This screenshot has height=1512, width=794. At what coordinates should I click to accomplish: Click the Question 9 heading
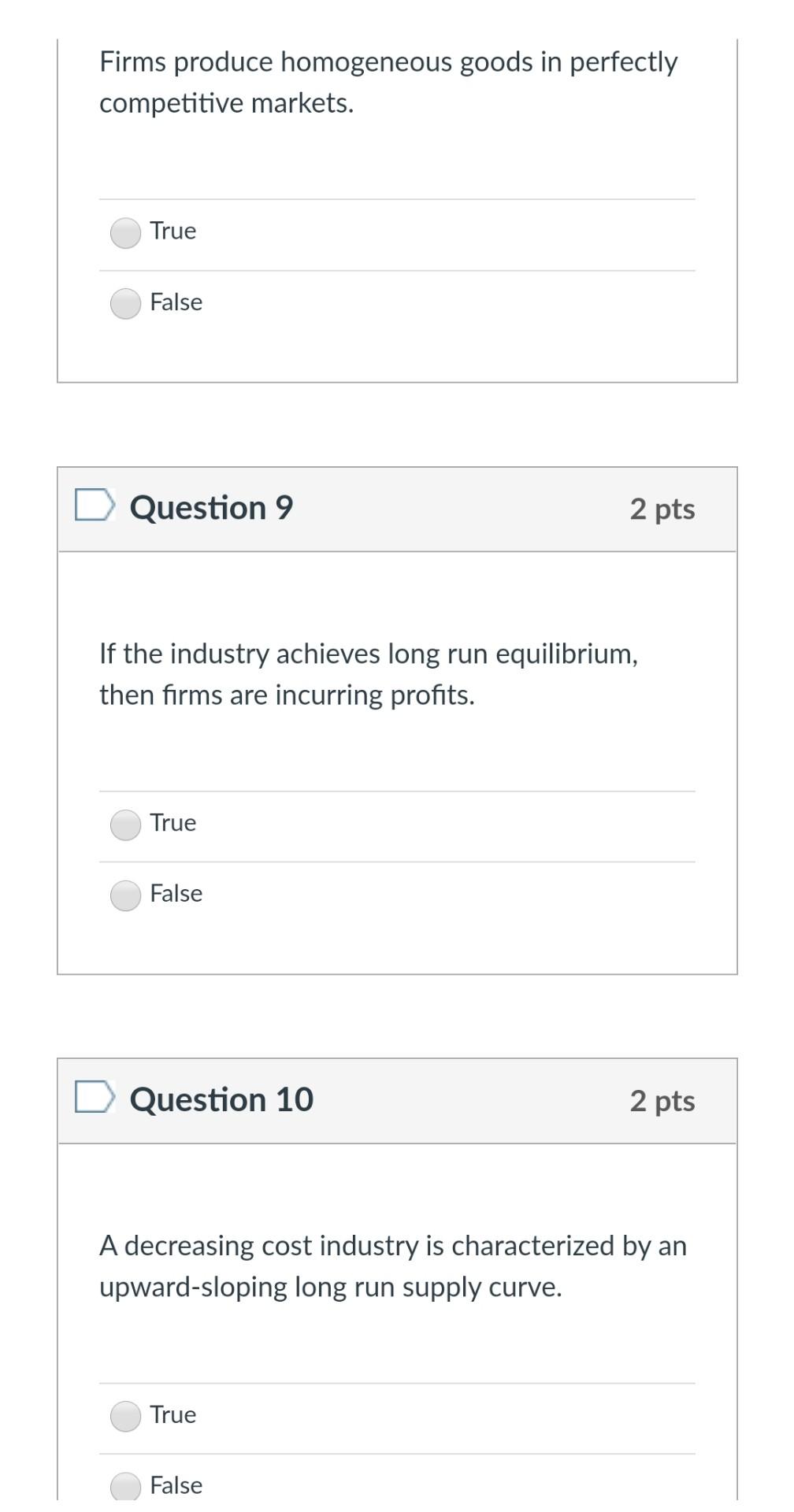211,508
